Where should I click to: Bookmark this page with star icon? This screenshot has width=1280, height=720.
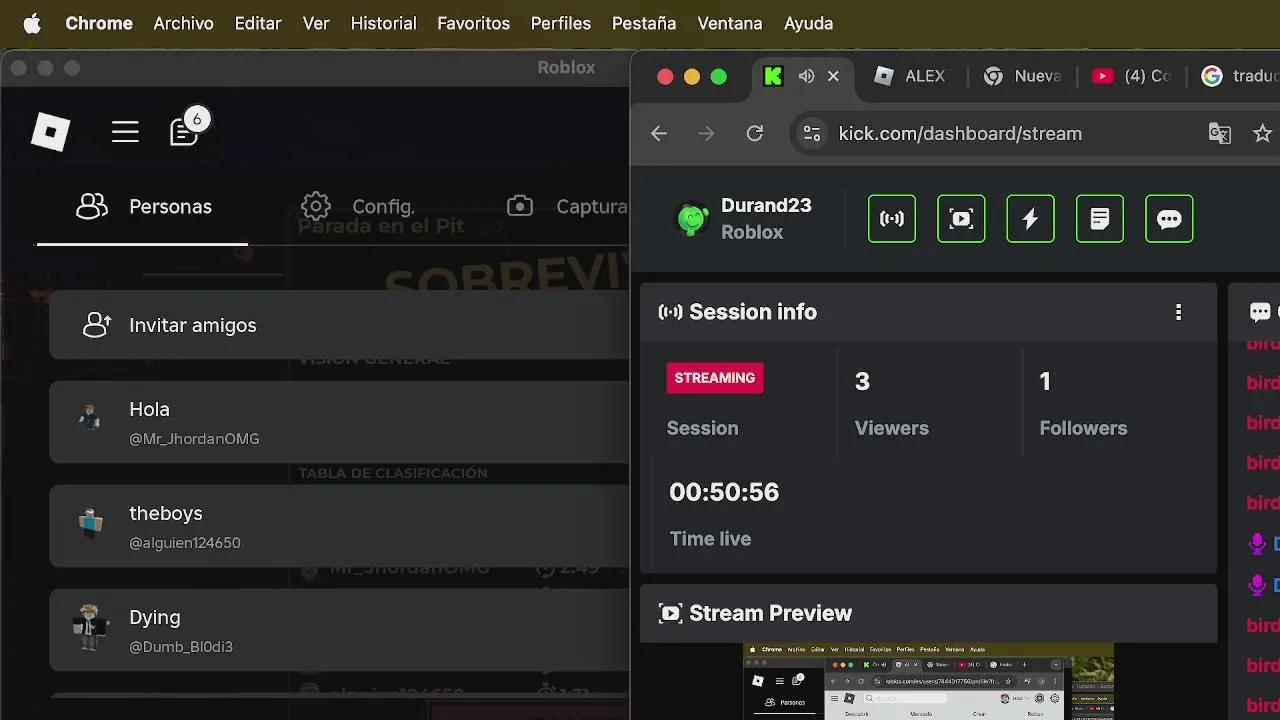click(1263, 133)
